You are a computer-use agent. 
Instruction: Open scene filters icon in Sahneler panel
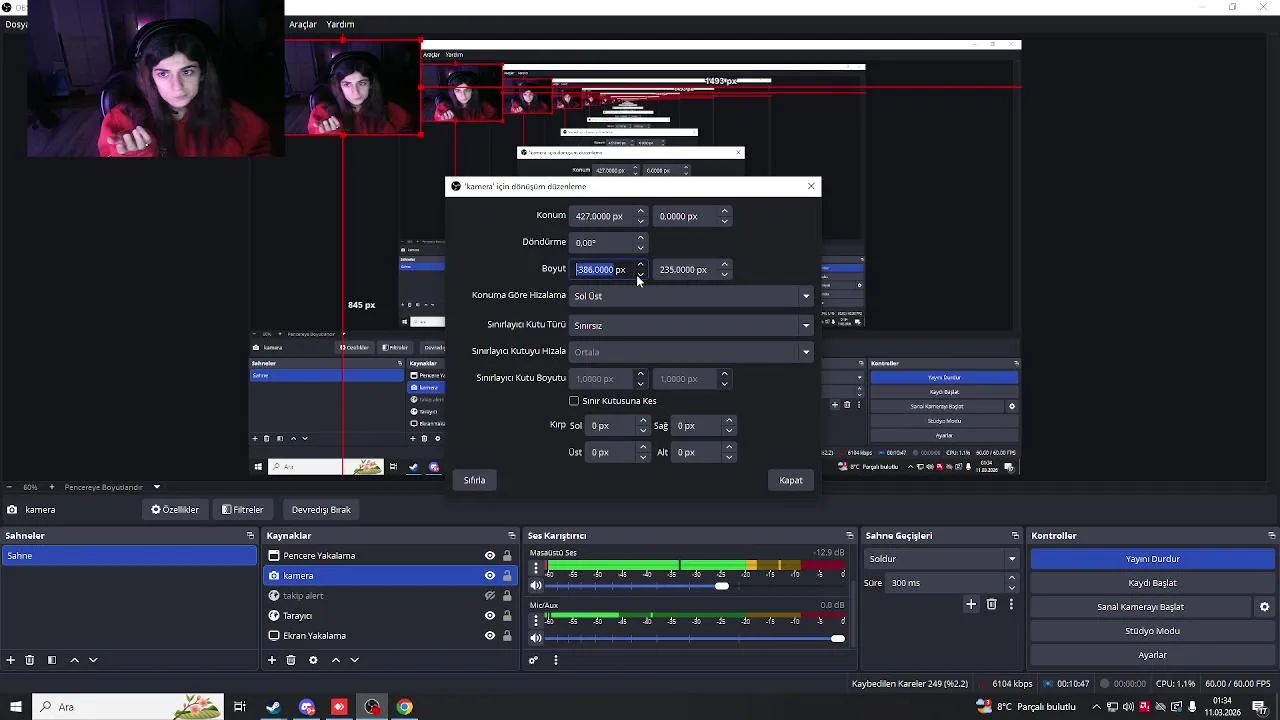coord(51,660)
